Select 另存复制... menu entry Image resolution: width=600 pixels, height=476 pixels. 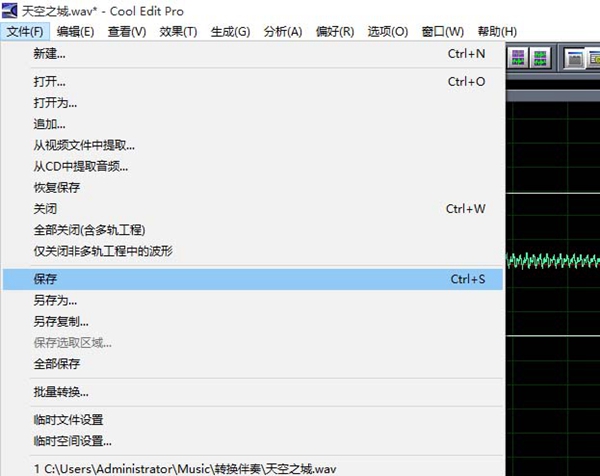pos(253,321)
